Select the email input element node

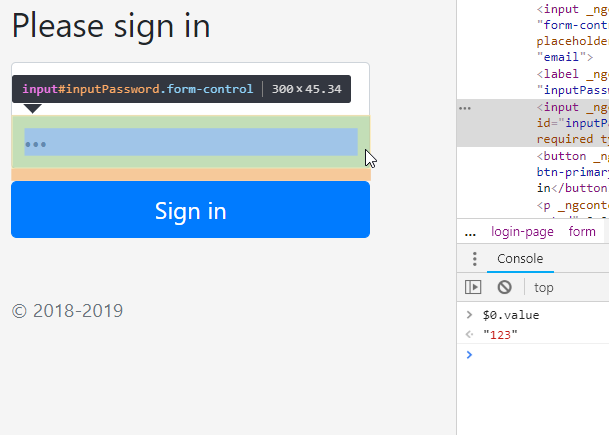pos(572,33)
